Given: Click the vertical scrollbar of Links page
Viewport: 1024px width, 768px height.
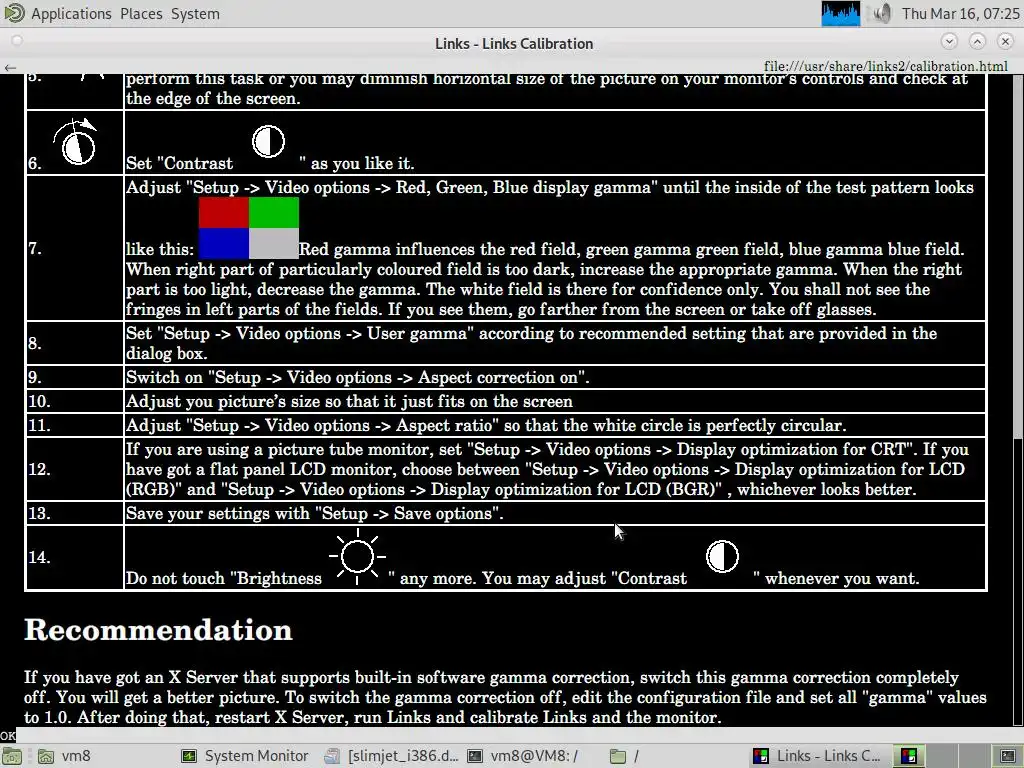Looking at the screenshot, I should [1018, 398].
